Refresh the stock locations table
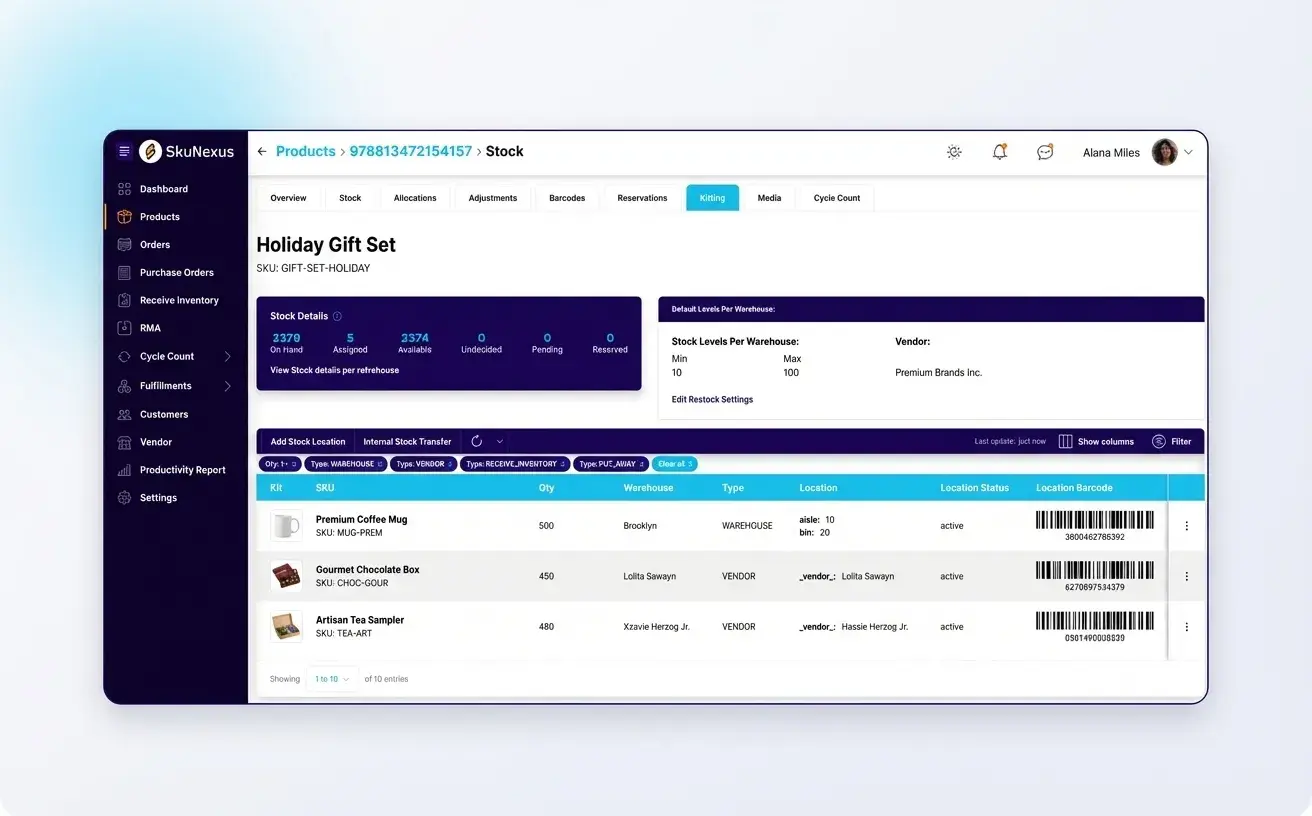 click(475, 440)
